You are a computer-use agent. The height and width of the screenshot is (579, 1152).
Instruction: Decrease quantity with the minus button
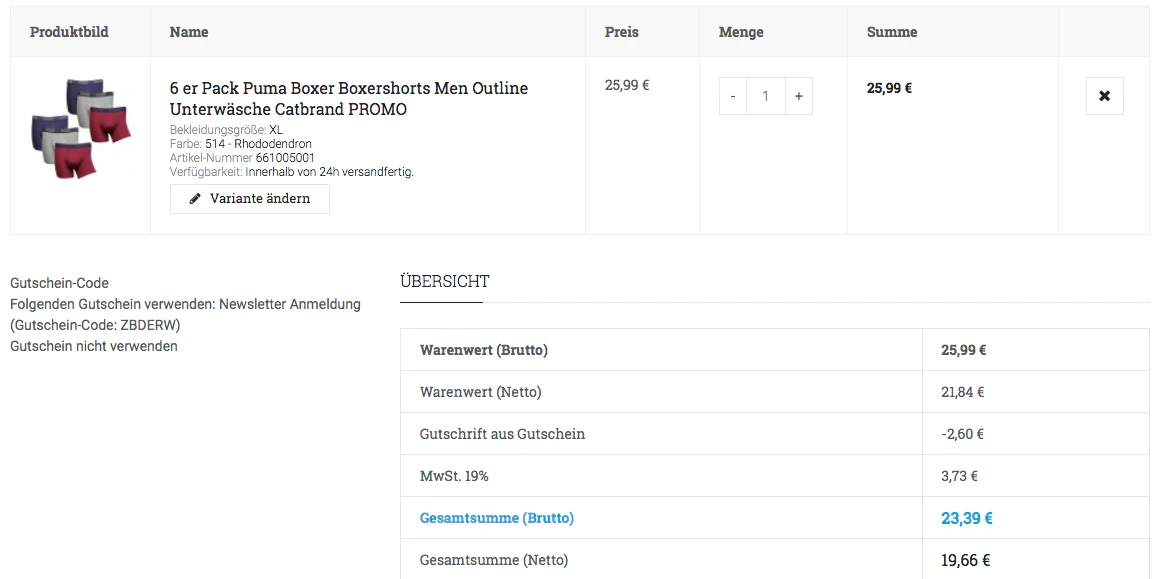(x=732, y=96)
